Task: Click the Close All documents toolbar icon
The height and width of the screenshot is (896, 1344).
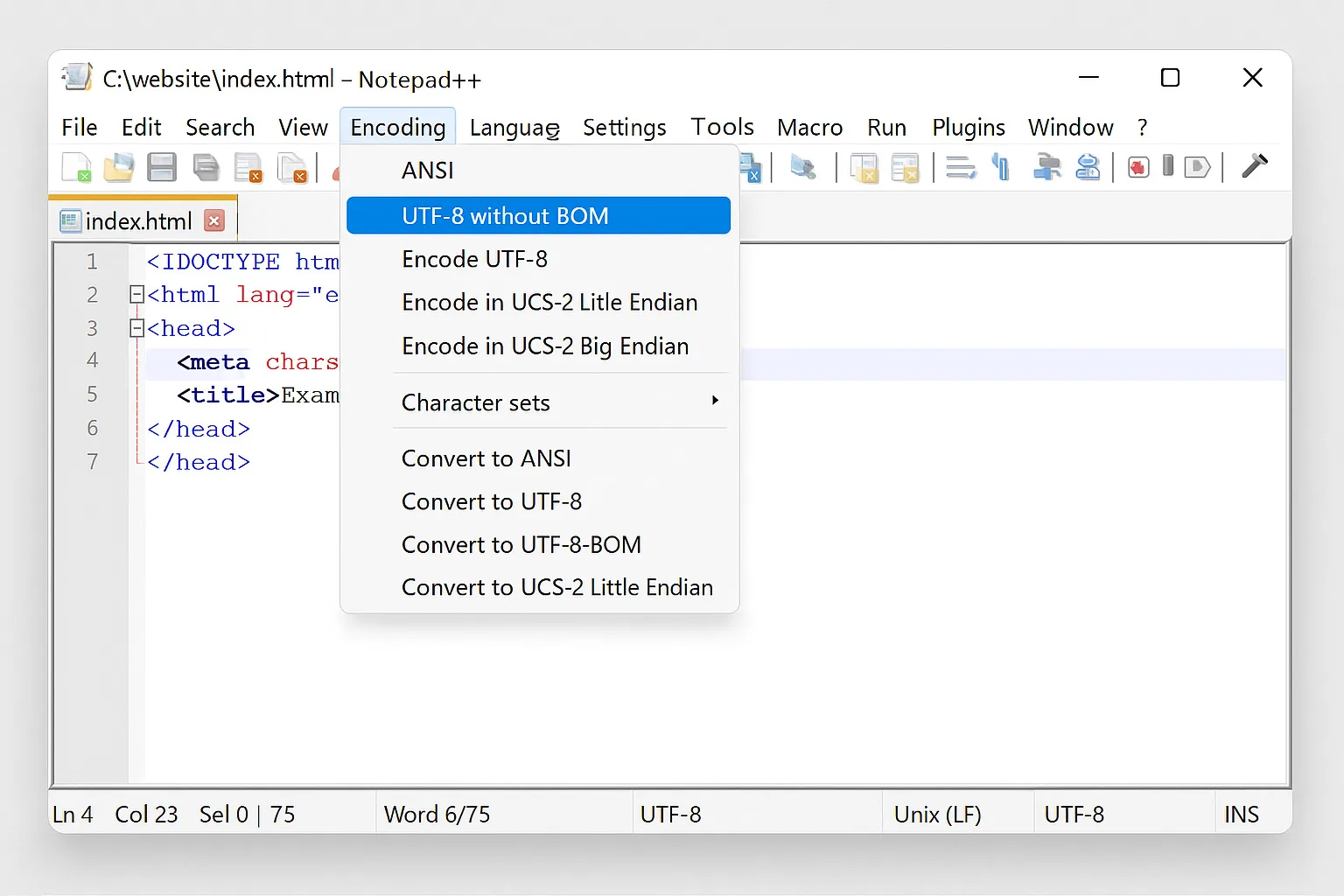Action: pos(291,167)
